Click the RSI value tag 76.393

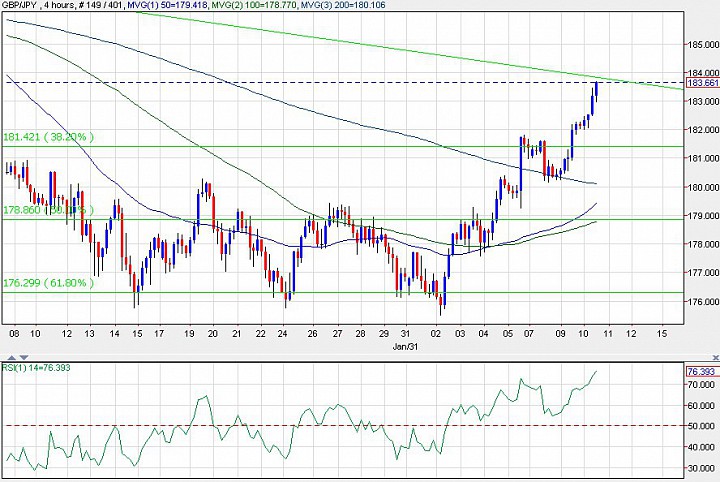(x=703, y=371)
